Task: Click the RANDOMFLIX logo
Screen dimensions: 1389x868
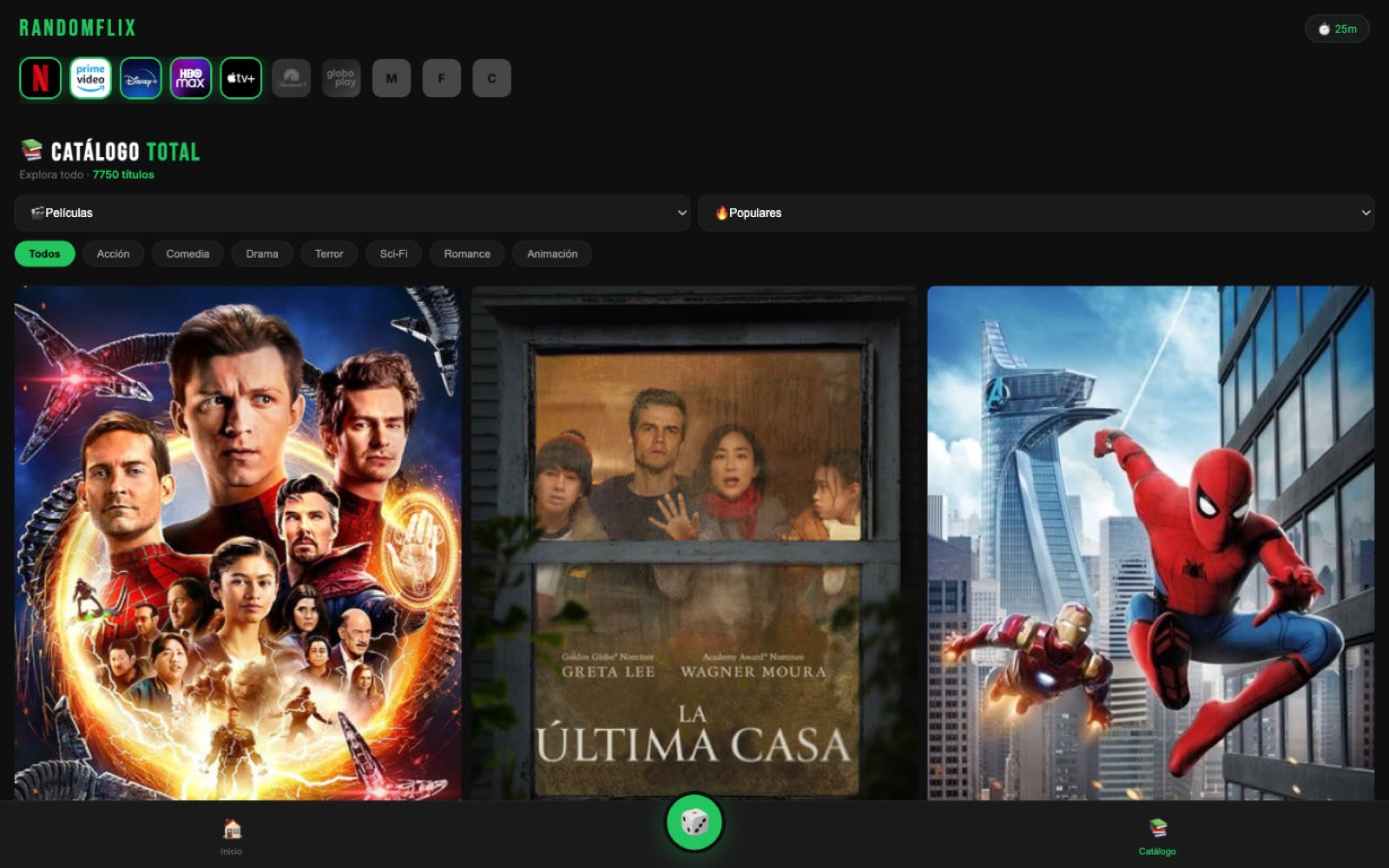Action: coord(77,28)
